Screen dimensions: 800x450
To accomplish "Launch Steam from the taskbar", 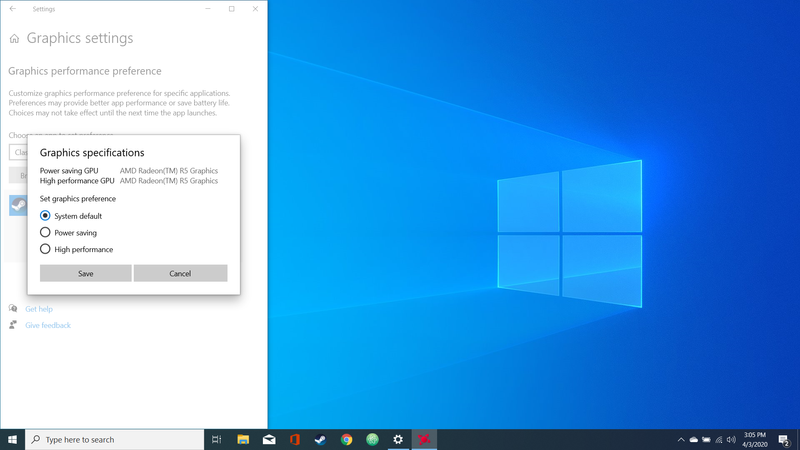I will [321, 440].
